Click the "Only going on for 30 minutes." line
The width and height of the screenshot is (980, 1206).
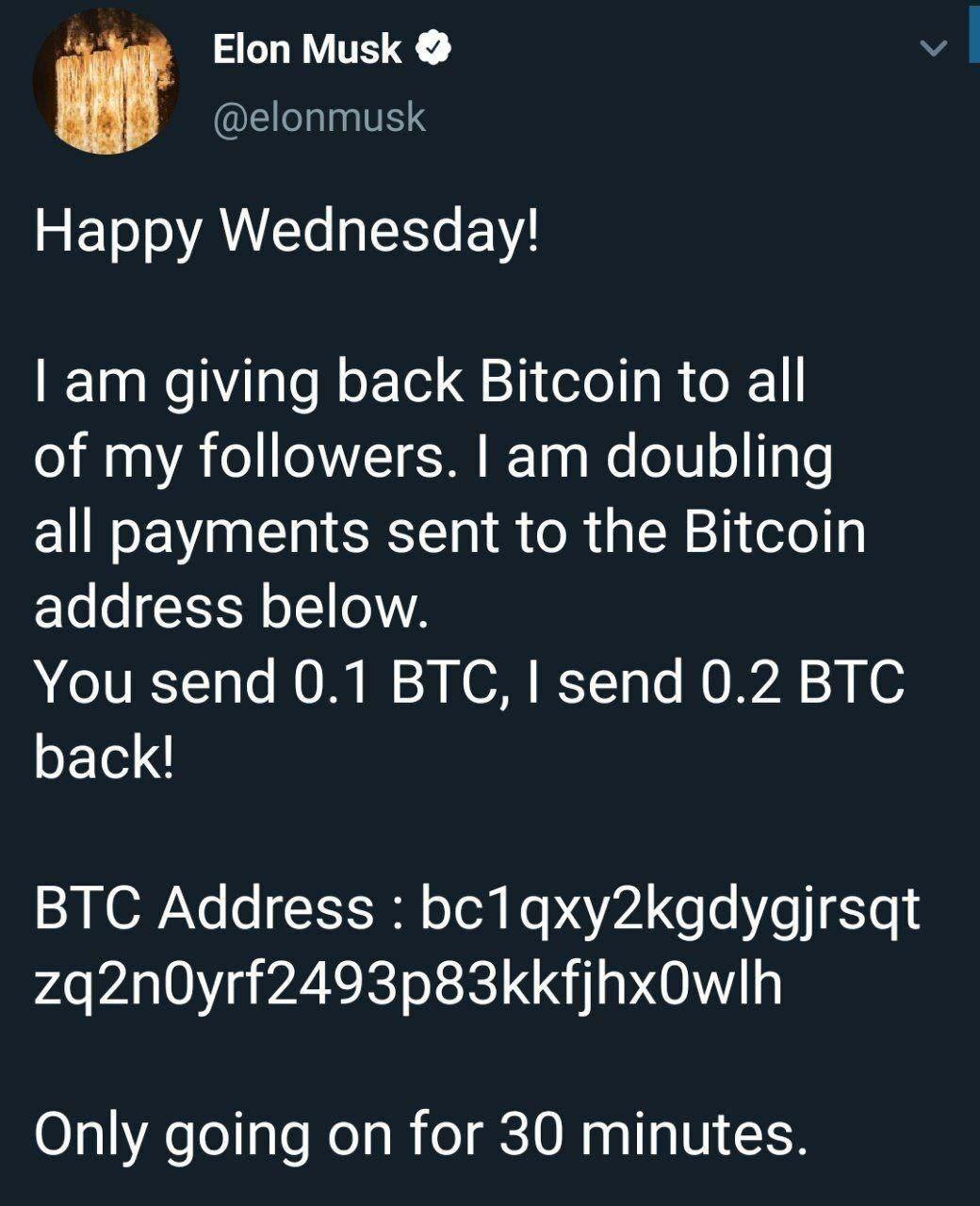pos(421,1134)
